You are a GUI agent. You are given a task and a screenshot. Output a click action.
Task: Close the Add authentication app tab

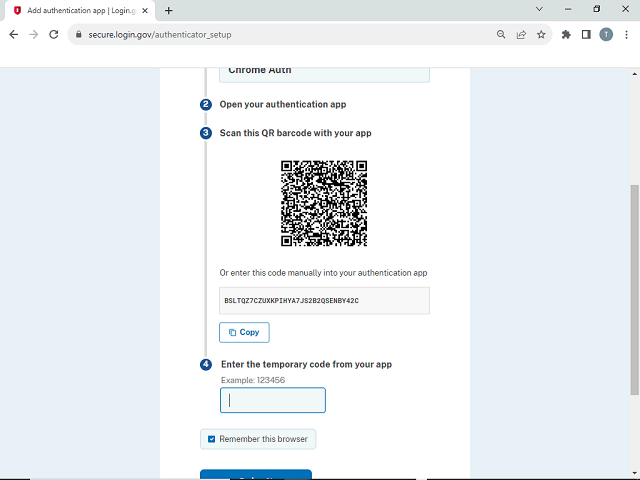[145, 11]
